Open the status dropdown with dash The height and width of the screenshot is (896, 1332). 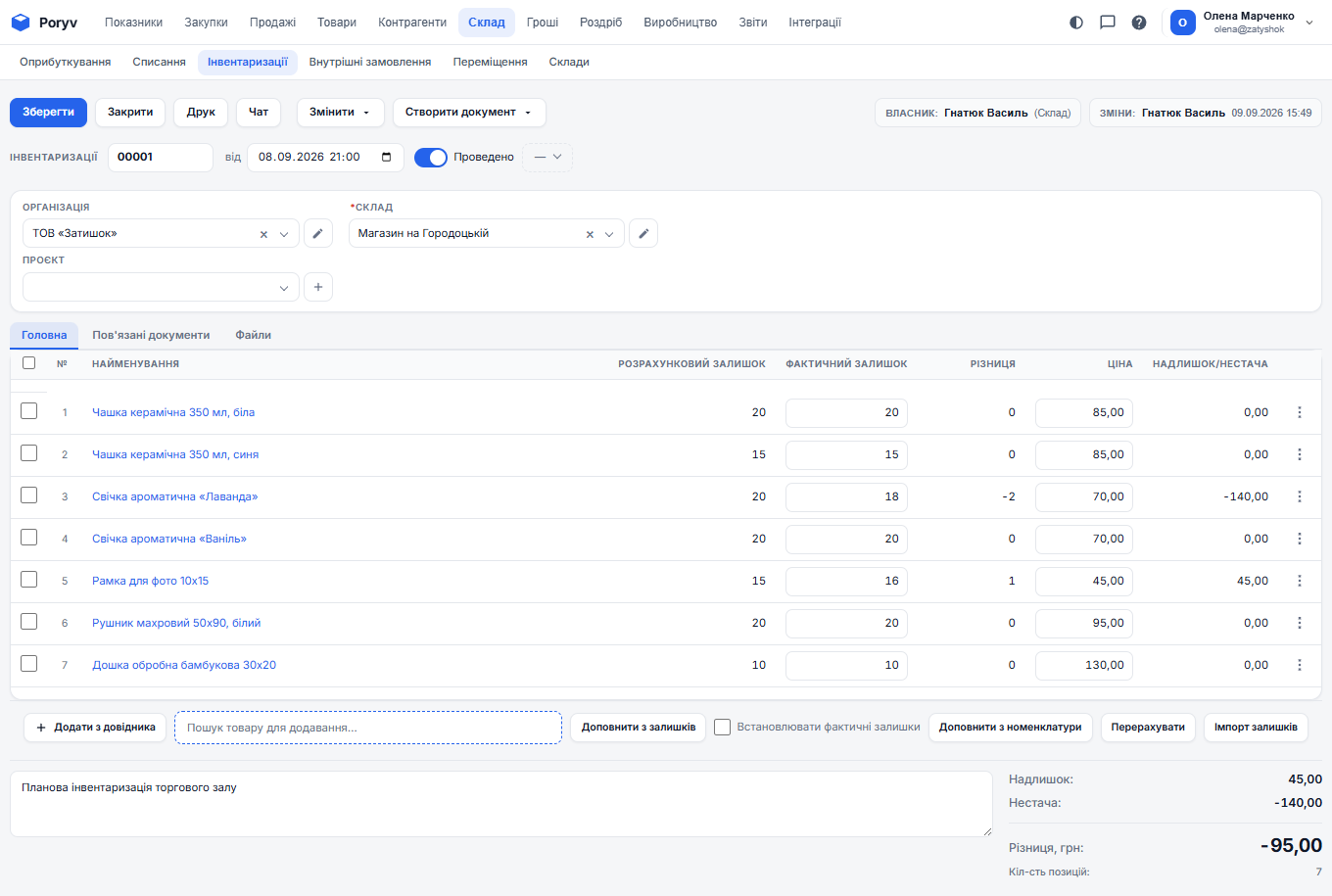pyautogui.click(x=547, y=158)
